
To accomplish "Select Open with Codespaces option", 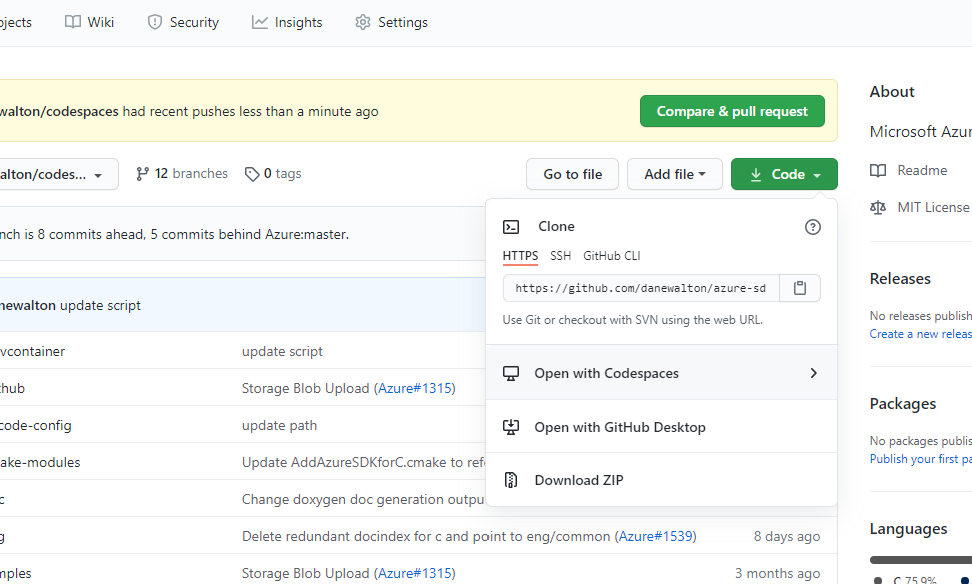I will 661,373.
